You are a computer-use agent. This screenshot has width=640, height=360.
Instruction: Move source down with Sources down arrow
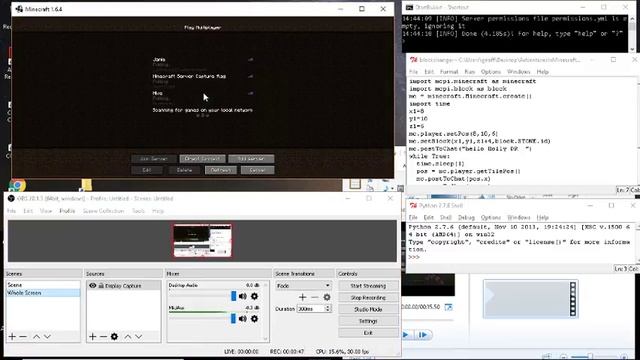pyautogui.click(x=139, y=336)
